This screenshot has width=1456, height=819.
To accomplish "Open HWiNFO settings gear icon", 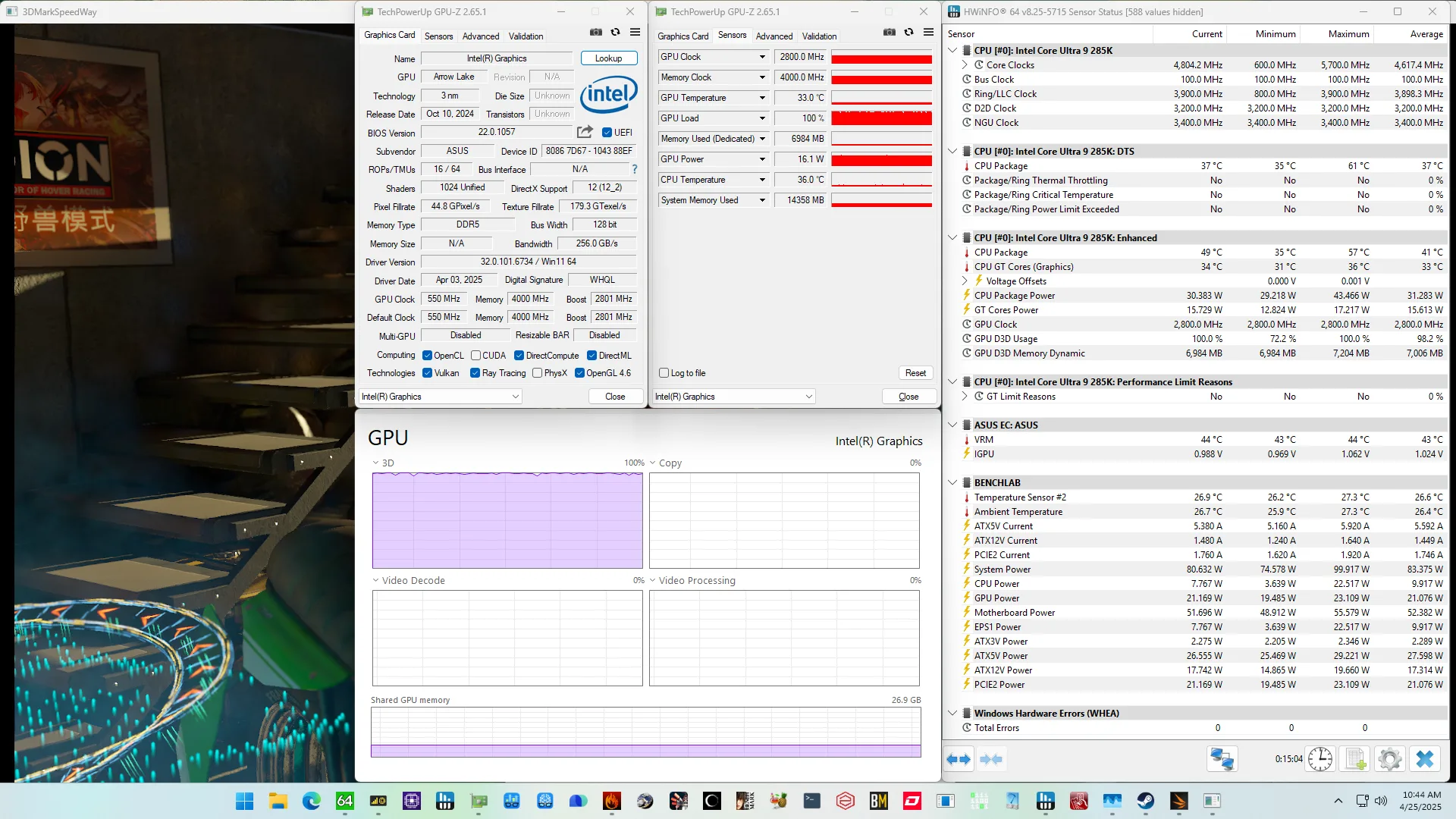I will click(1390, 759).
